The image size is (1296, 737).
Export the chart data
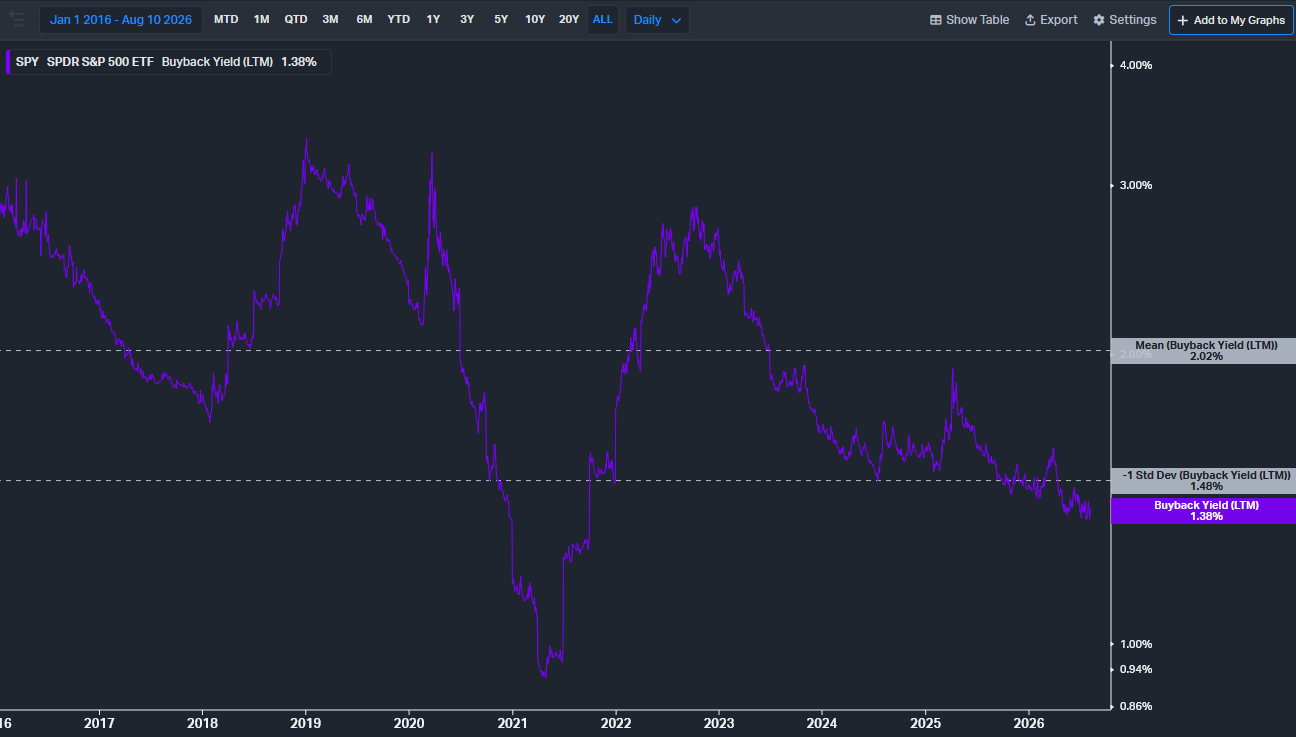[x=1051, y=20]
